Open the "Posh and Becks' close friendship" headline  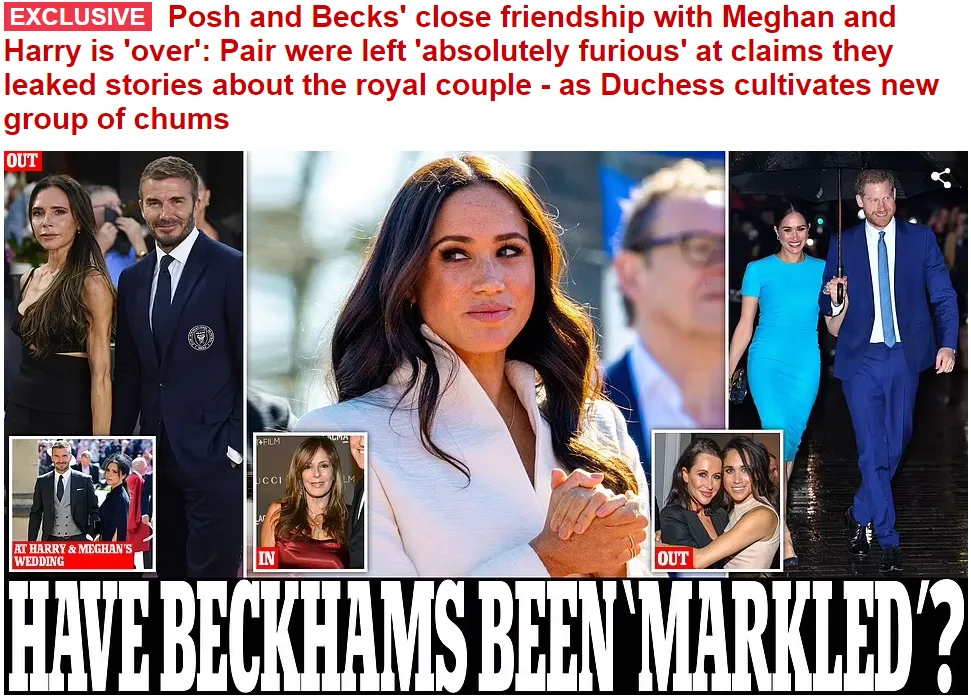tap(472, 68)
